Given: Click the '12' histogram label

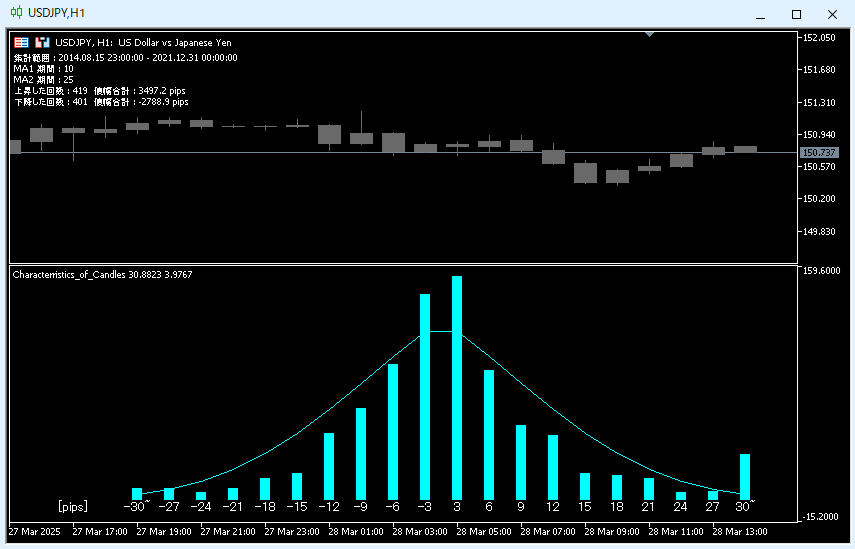Looking at the screenshot, I should pos(553,507).
